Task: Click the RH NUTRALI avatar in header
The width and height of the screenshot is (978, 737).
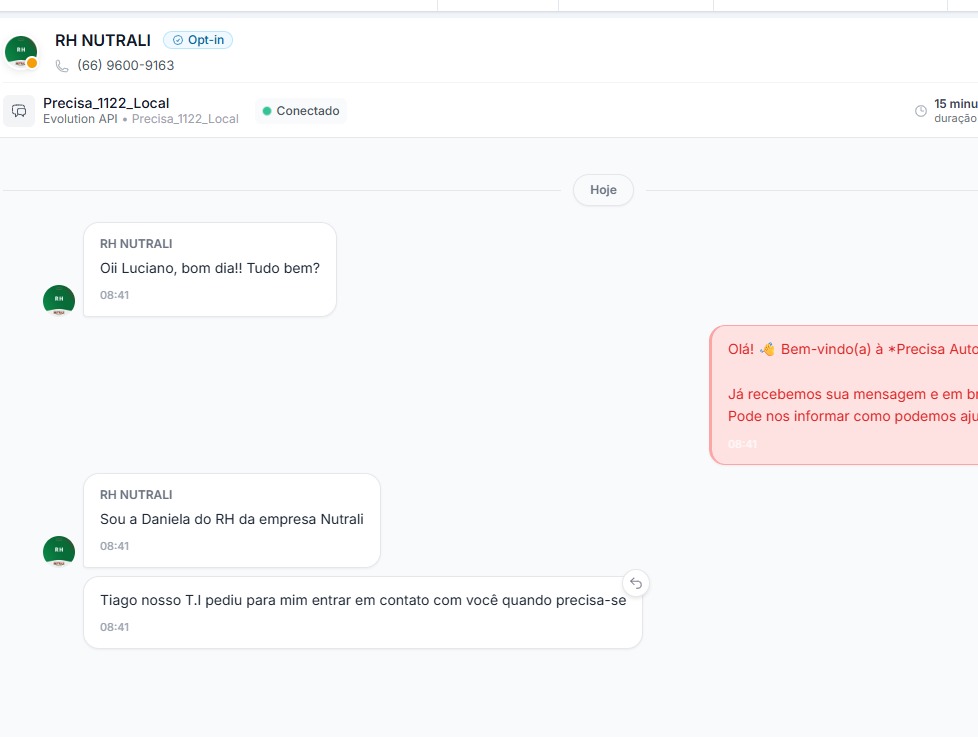Action: pos(20,51)
